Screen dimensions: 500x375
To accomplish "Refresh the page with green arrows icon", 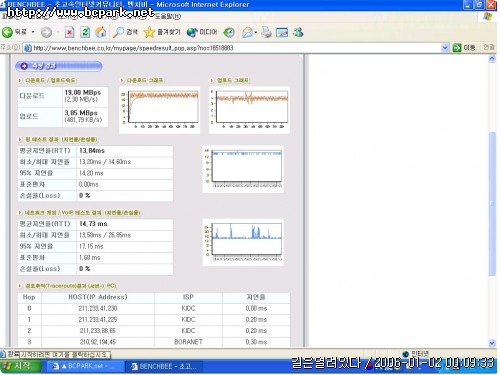I will [x=85, y=32].
